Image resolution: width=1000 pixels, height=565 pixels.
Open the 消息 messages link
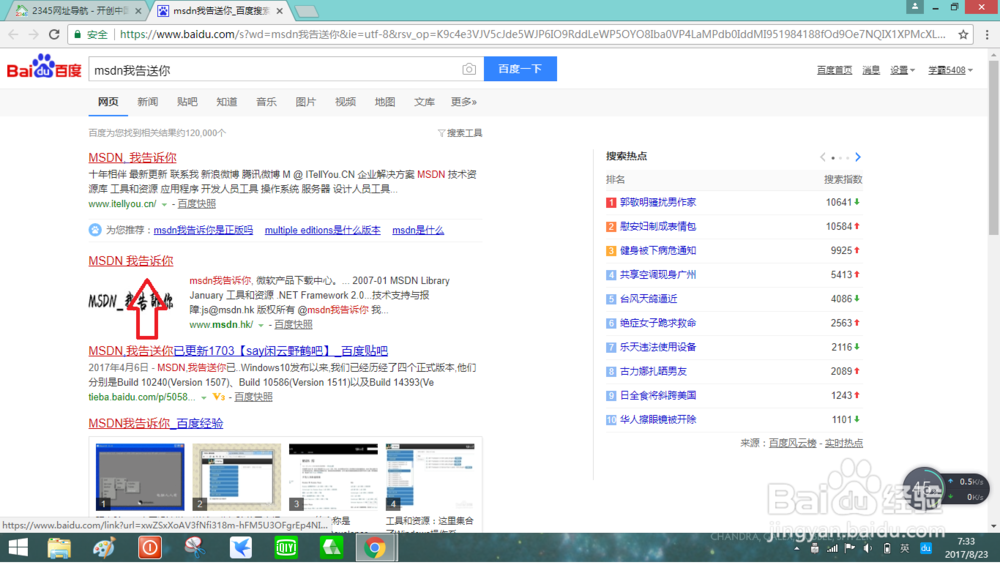[x=871, y=70]
